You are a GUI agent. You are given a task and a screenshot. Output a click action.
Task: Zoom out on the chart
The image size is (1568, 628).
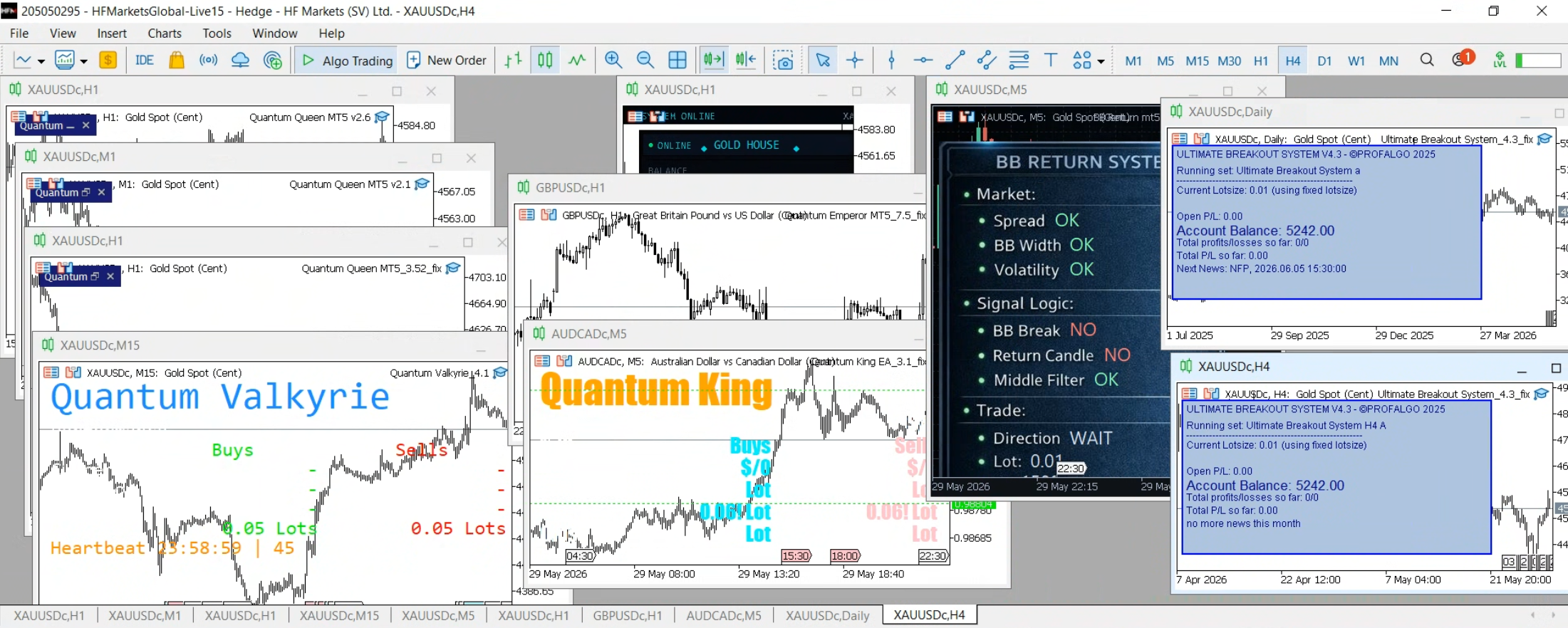645,61
